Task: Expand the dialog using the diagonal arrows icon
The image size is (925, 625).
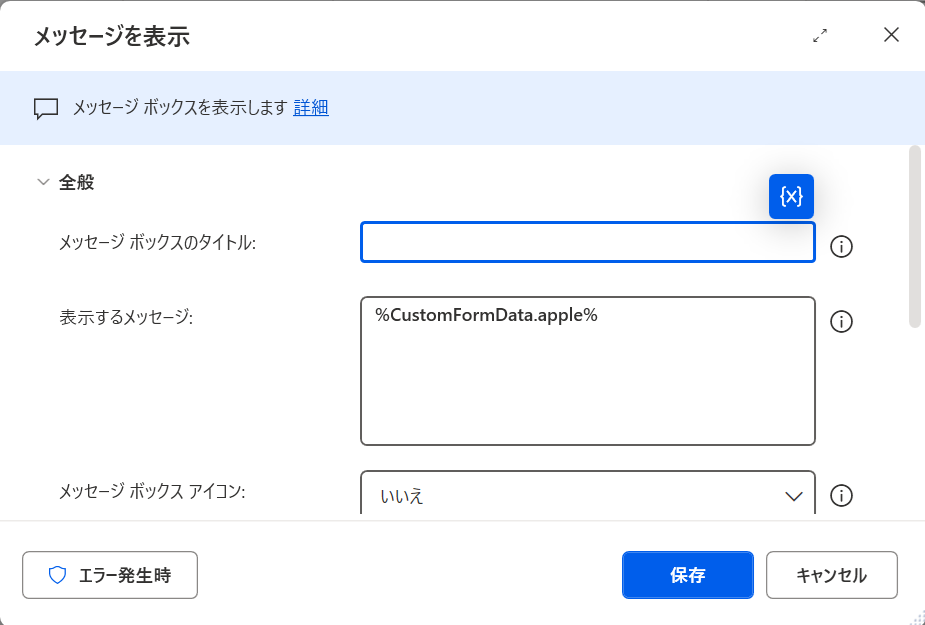Action: click(x=820, y=36)
